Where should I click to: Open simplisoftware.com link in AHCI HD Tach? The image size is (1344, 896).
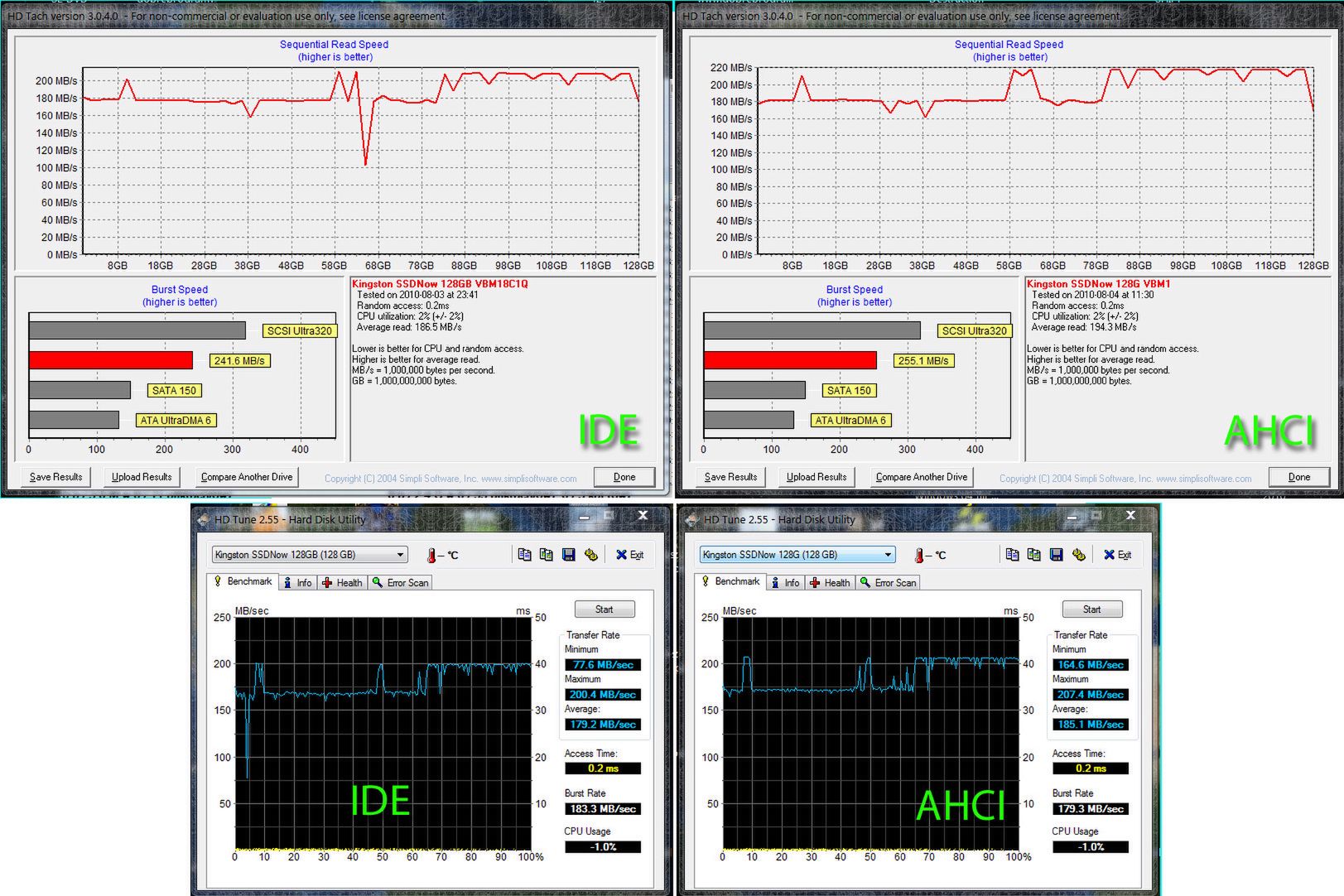[1204, 479]
